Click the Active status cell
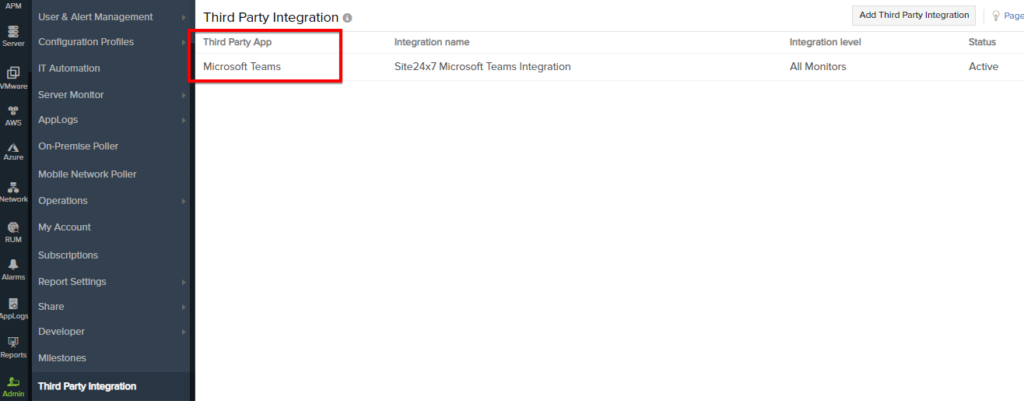This screenshot has height=401, width=1024. [983, 66]
